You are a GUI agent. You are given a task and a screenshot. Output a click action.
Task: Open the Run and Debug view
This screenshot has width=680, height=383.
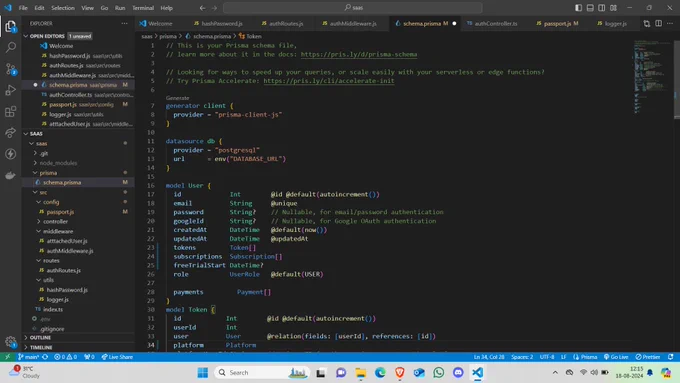point(10,90)
